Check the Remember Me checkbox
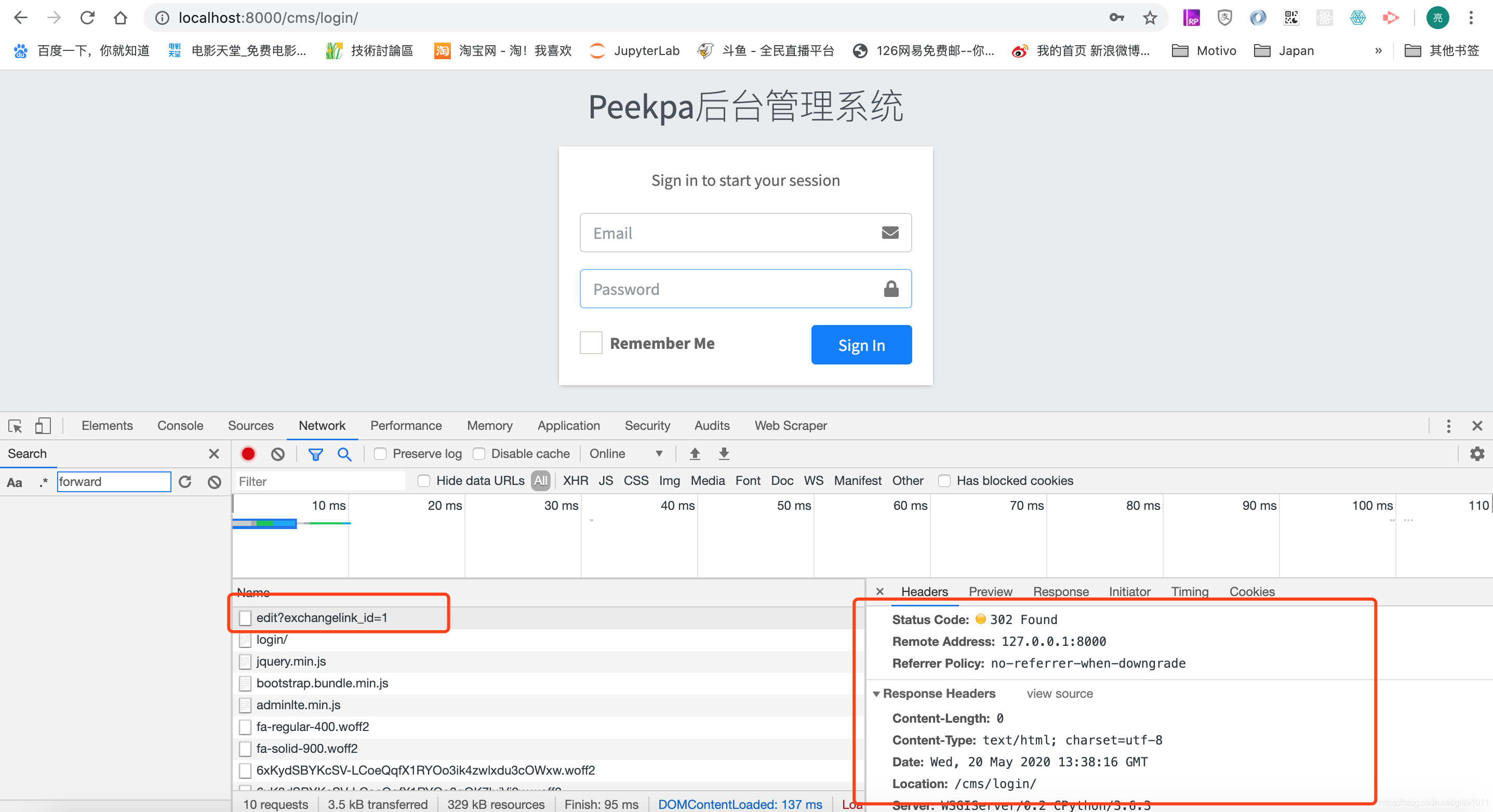 pyautogui.click(x=591, y=343)
